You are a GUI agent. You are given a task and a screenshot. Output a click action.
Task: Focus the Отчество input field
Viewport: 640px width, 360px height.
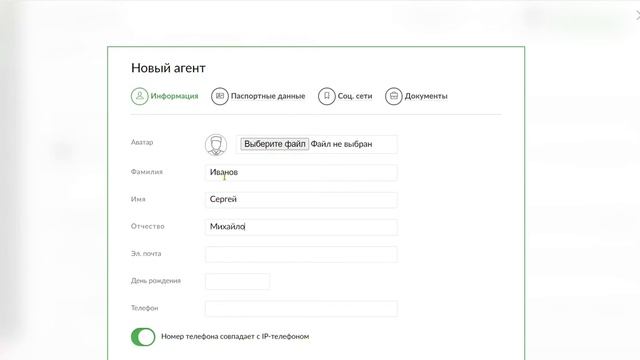pyautogui.click(x=301, y=227)
